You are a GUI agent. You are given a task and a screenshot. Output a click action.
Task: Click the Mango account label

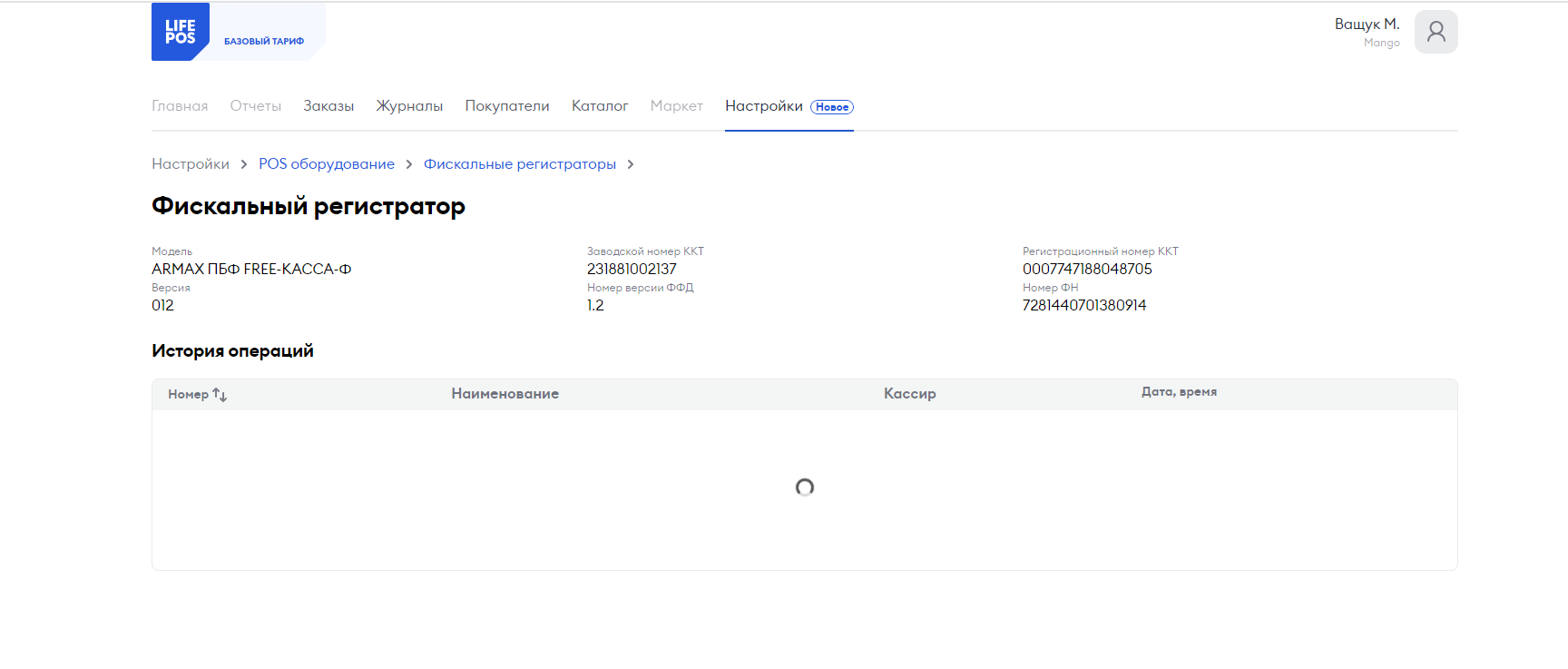coord(1382,43)
